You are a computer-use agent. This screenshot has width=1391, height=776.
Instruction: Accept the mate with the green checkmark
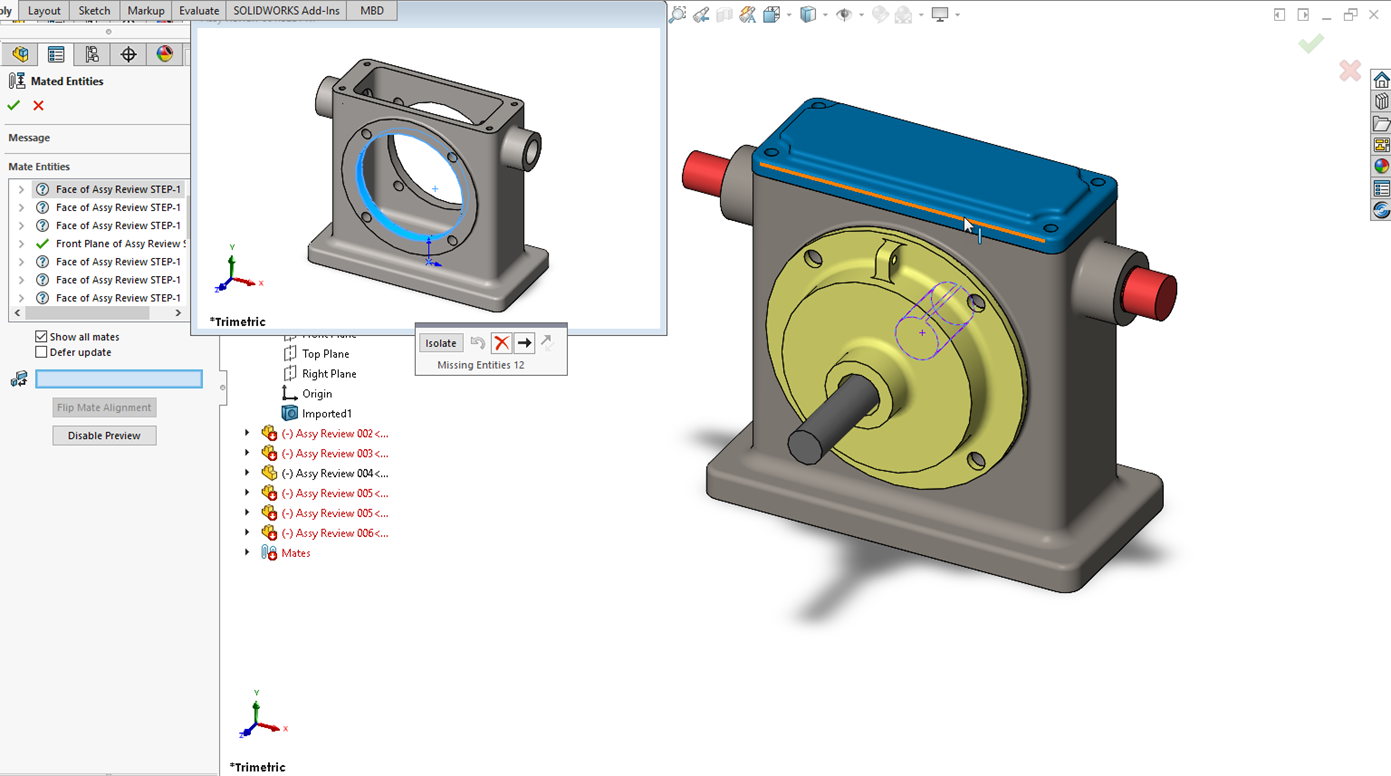[14, 105]
